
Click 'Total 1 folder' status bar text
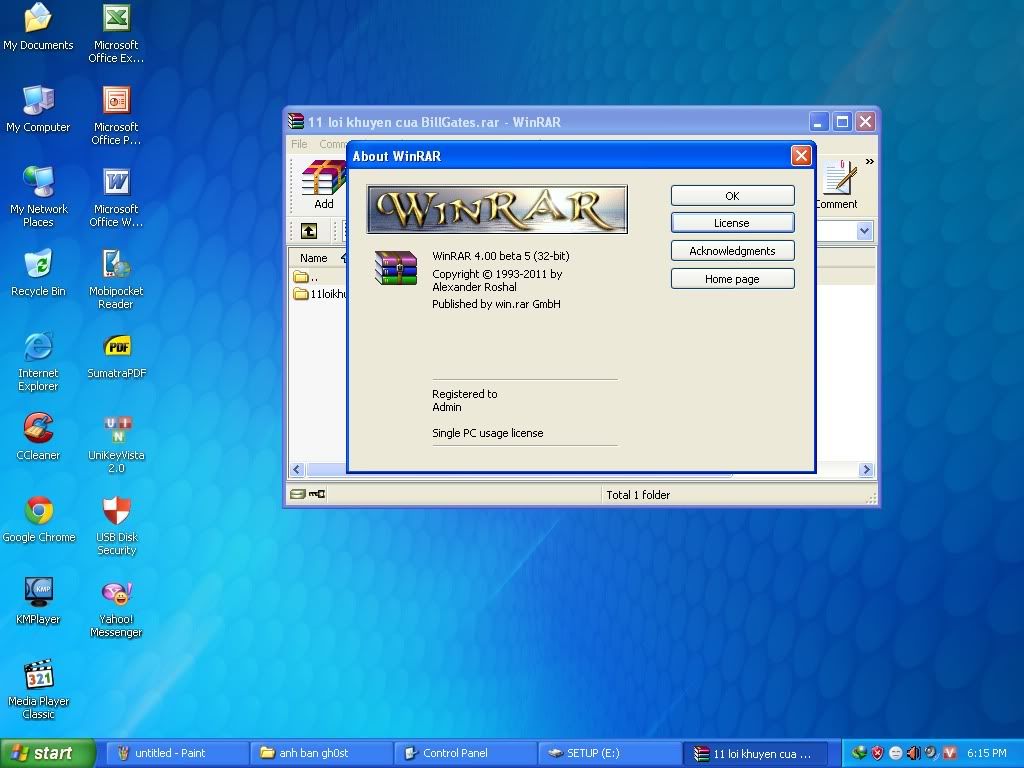tap(638, 494)
